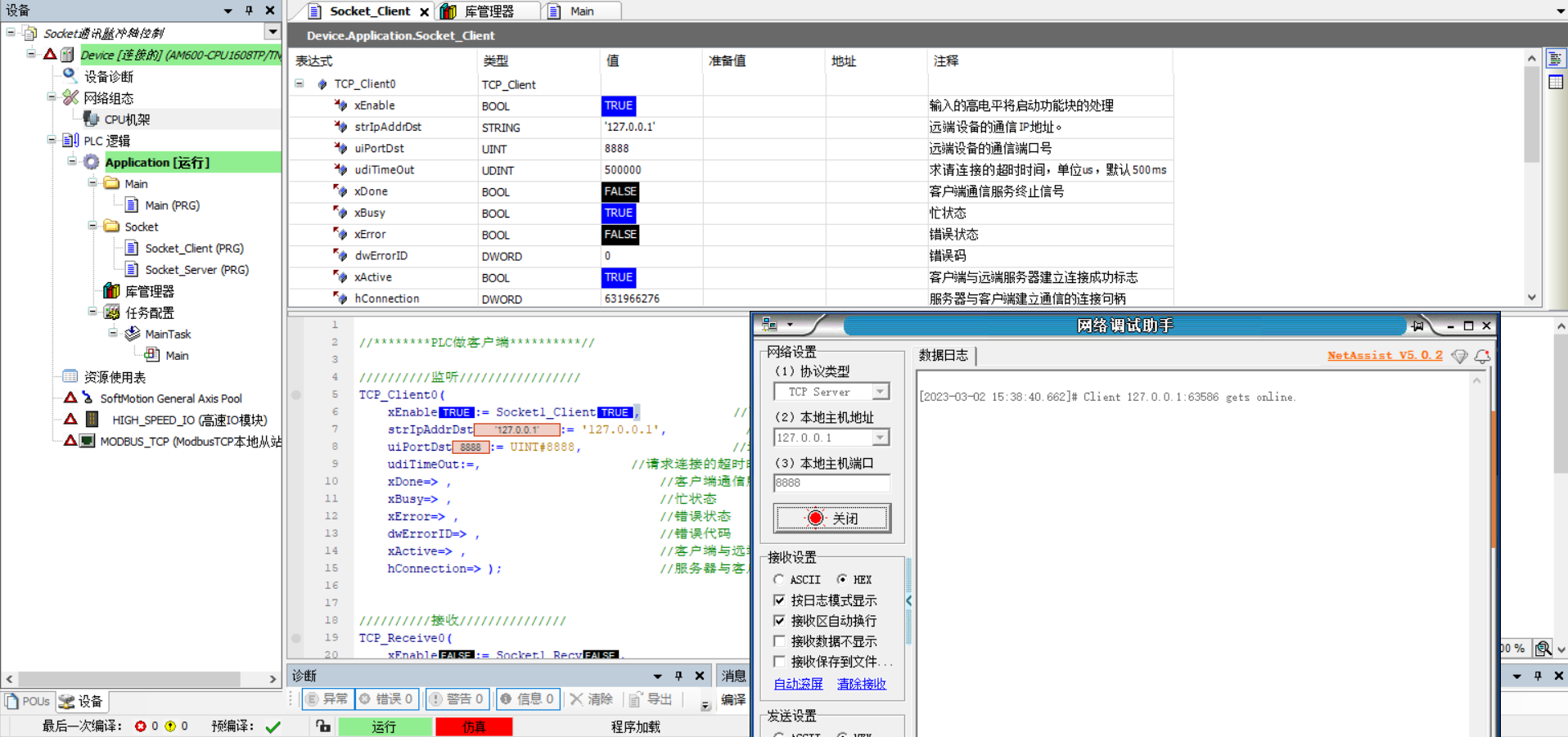This screenshot has height=737, width=1568.
Task: Collapse the 任务配置 node
Action: click(92, 312)
